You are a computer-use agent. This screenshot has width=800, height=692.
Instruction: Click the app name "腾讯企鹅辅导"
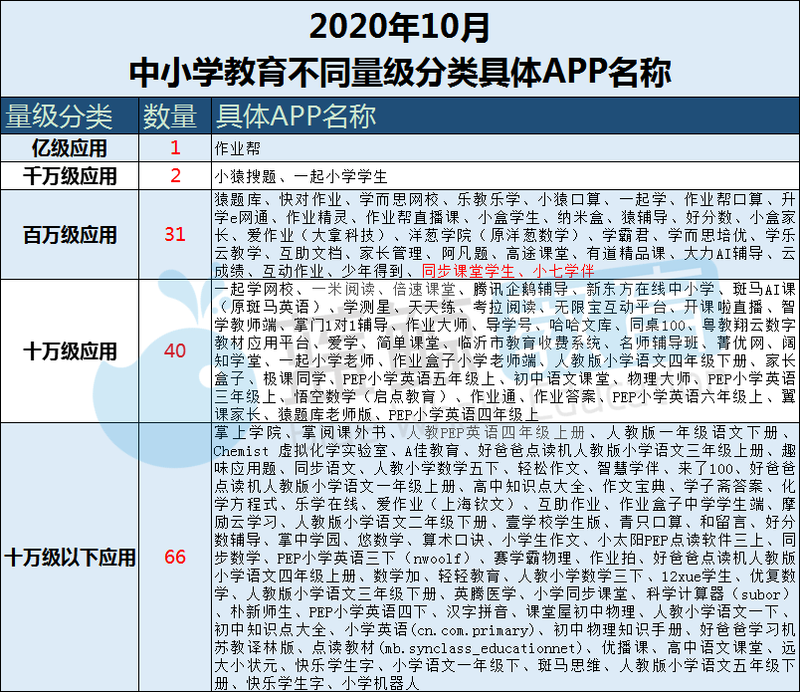point(520,289)
